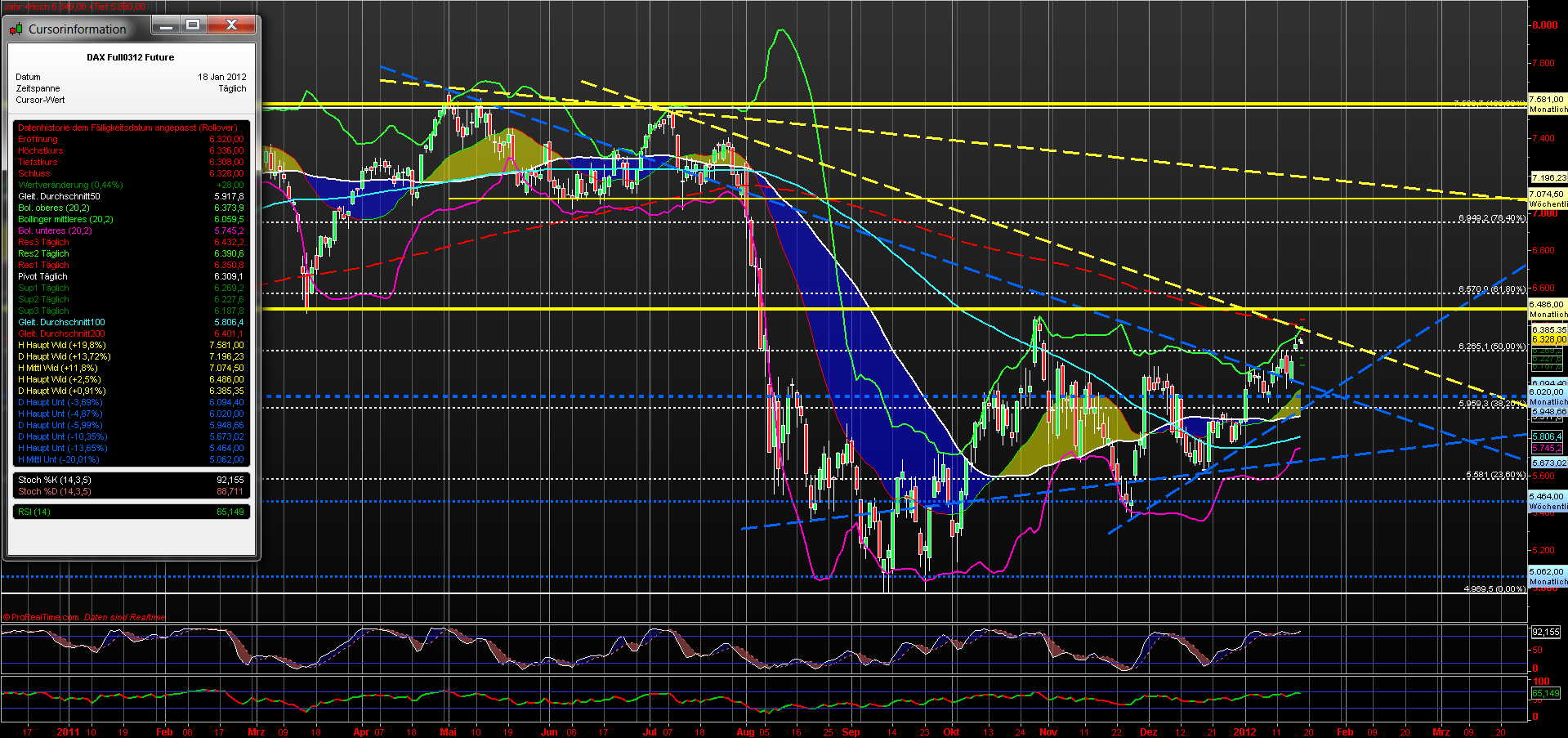Click the Datum field showing "18 Jan 2012"
The height and width of the screenshot is (738, 1568).
[x=221, y=77]
